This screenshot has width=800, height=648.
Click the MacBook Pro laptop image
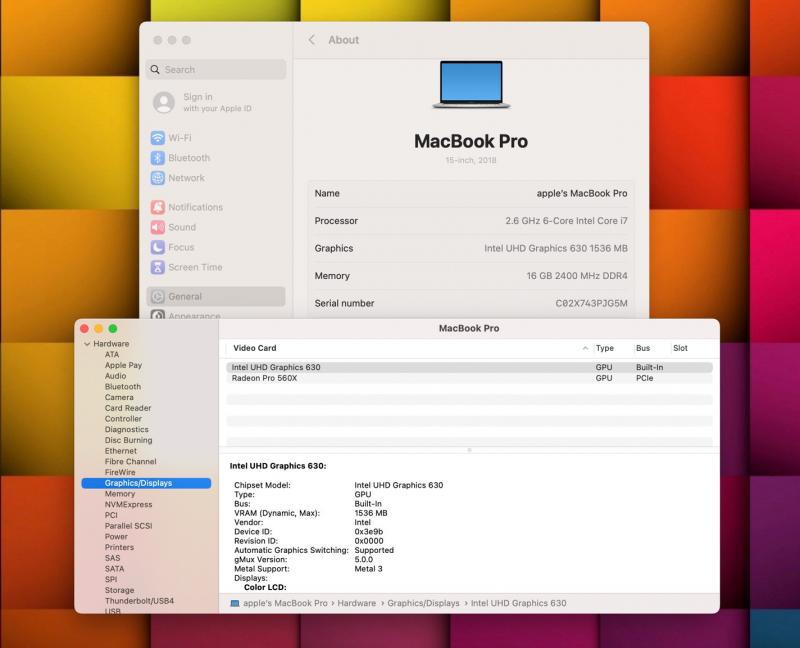coord(471,85)
